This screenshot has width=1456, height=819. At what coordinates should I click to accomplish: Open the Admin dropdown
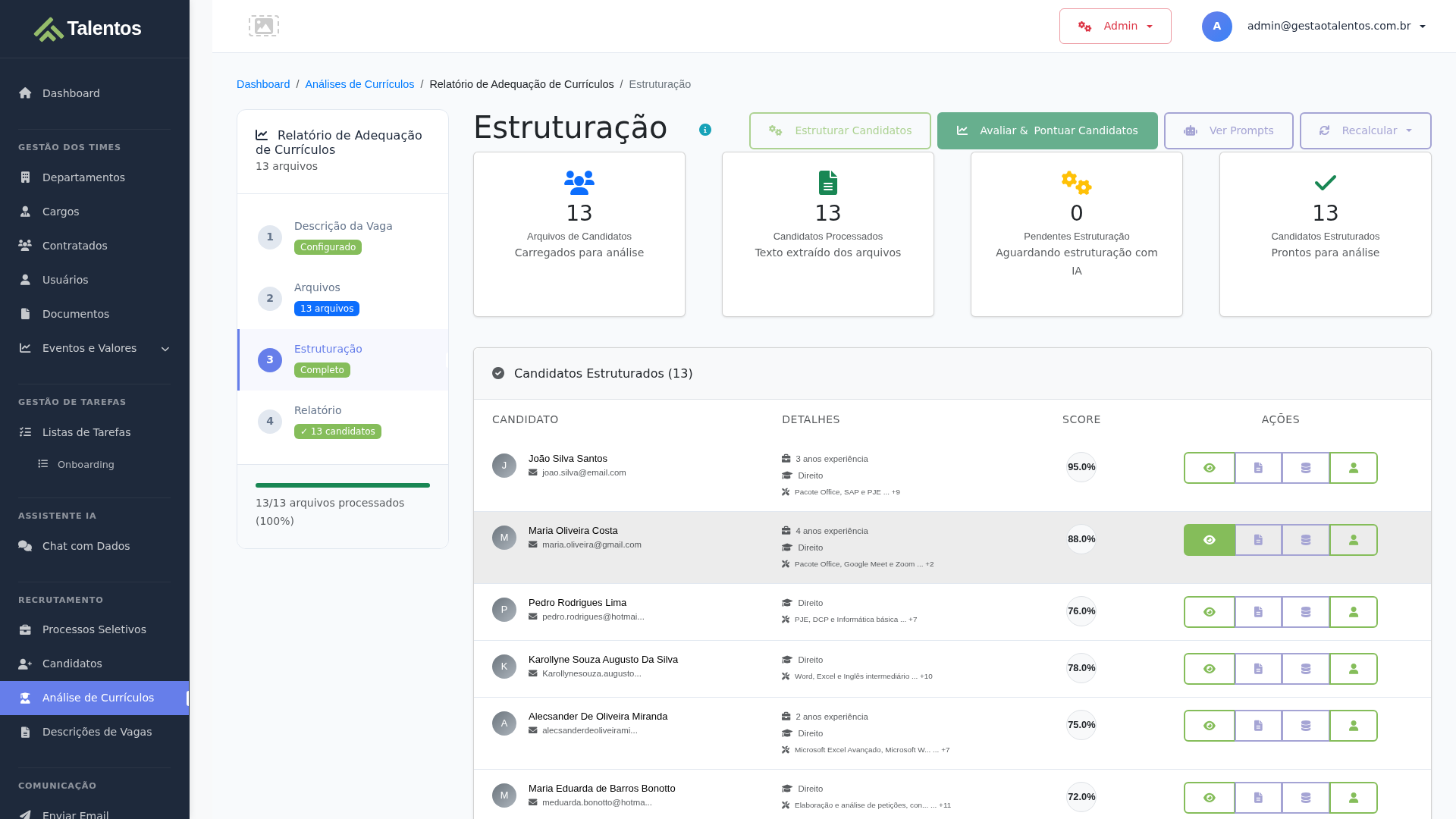click(x=1115, y=27)
